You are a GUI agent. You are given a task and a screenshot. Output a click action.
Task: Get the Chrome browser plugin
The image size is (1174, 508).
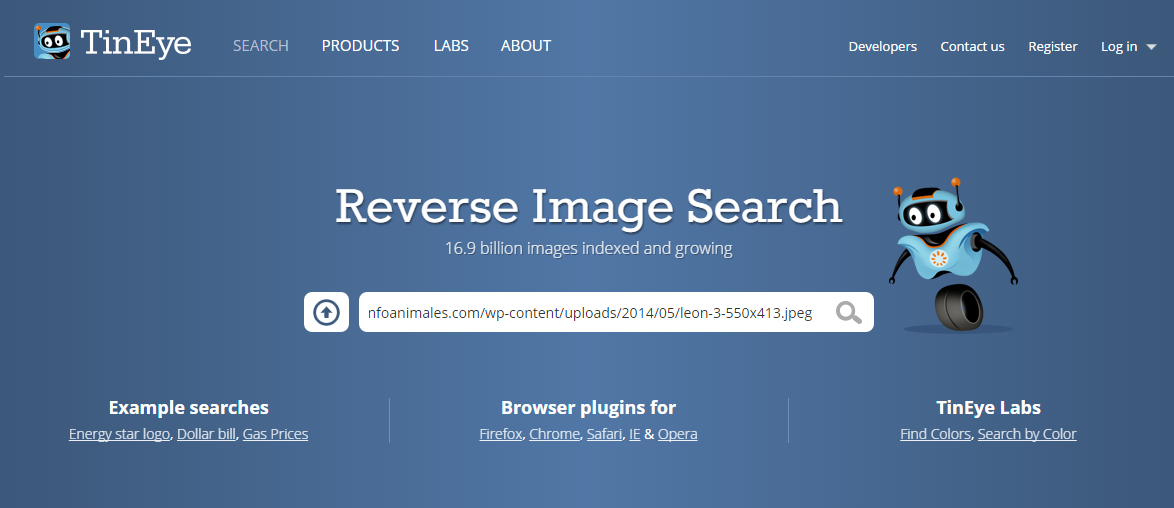(x=555, y=434)
